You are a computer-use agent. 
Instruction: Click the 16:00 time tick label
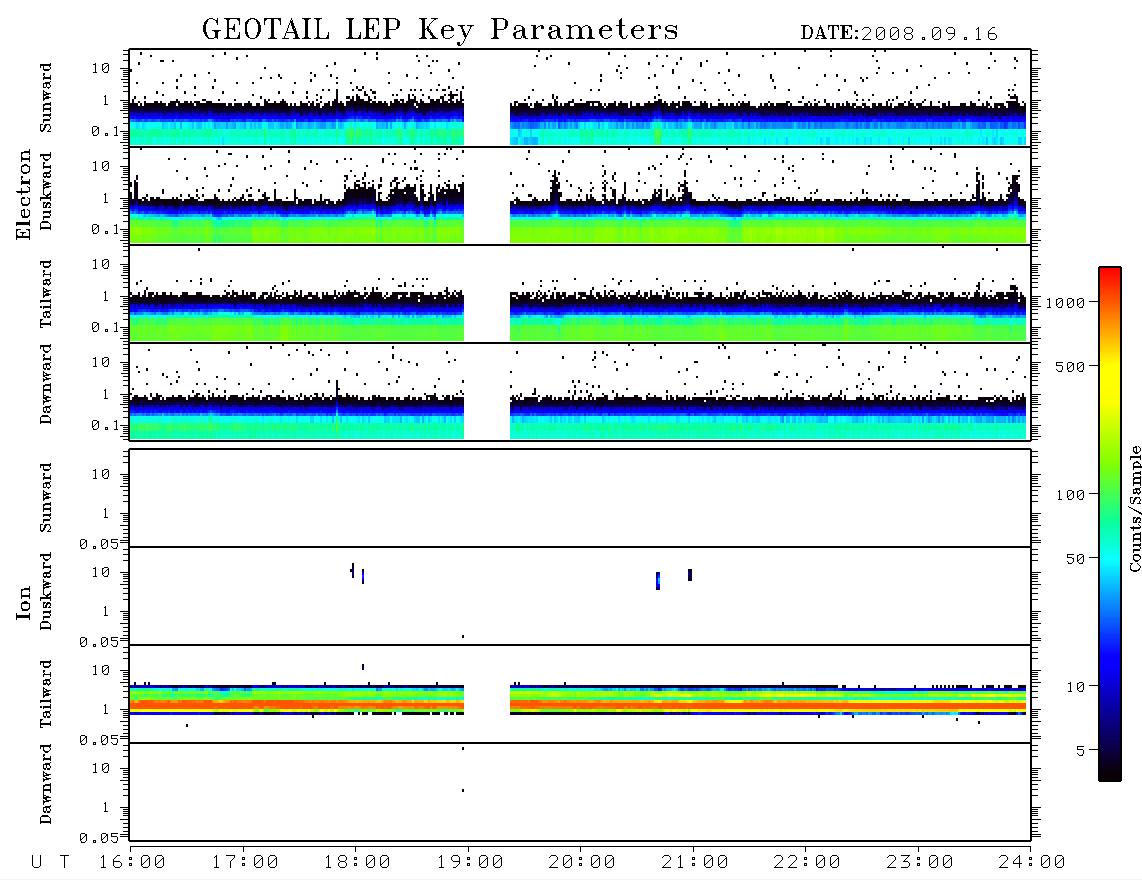[x=132, y=863]
